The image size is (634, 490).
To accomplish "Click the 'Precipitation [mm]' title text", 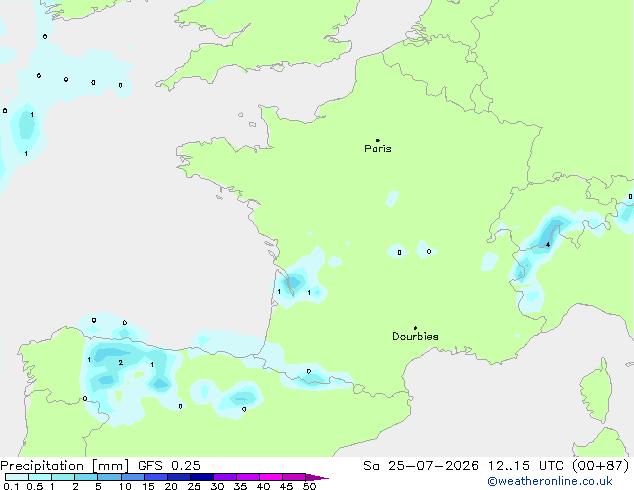I will point(65,466).
